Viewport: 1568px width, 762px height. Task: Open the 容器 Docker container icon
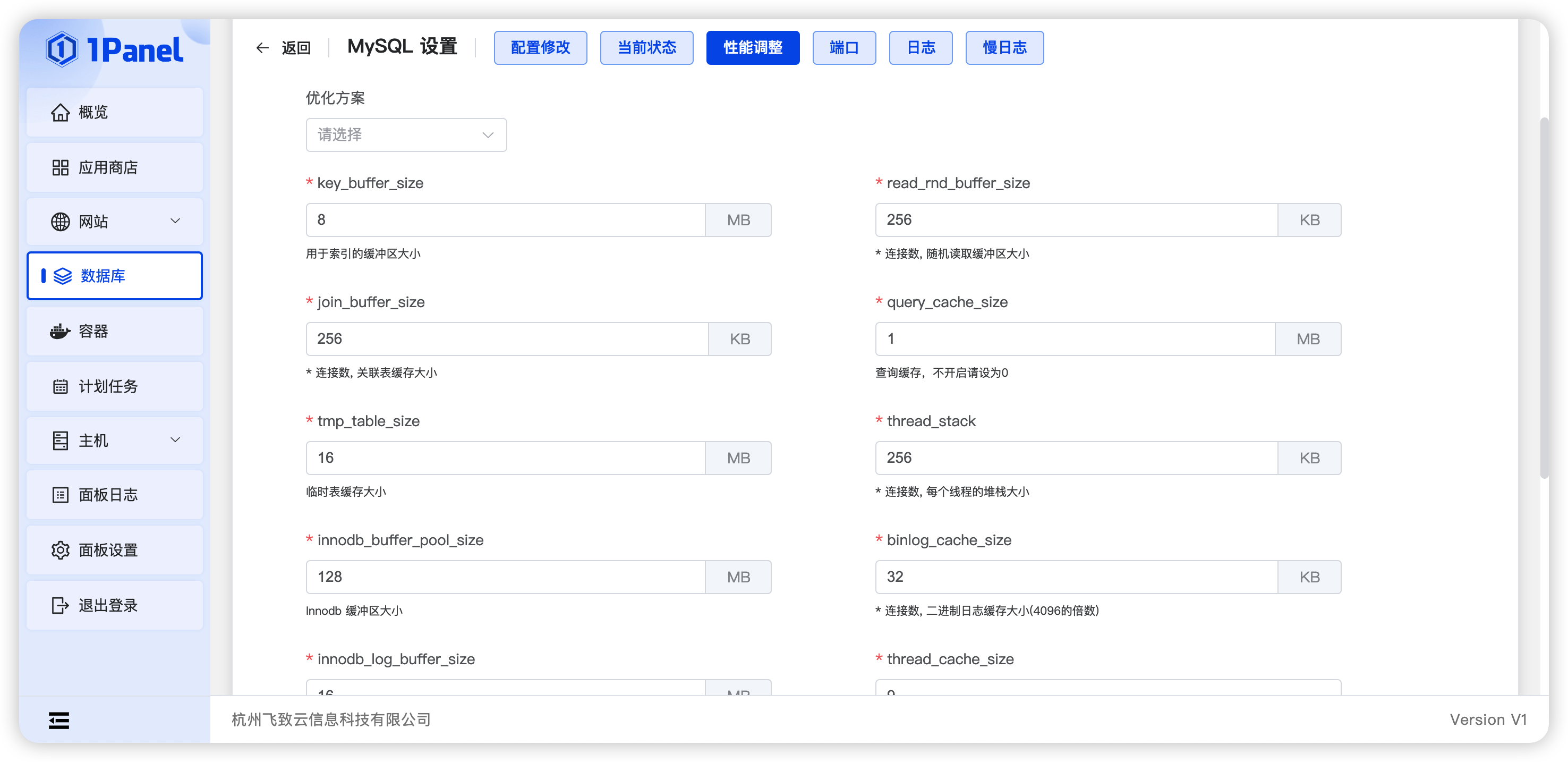coord(61,332)
